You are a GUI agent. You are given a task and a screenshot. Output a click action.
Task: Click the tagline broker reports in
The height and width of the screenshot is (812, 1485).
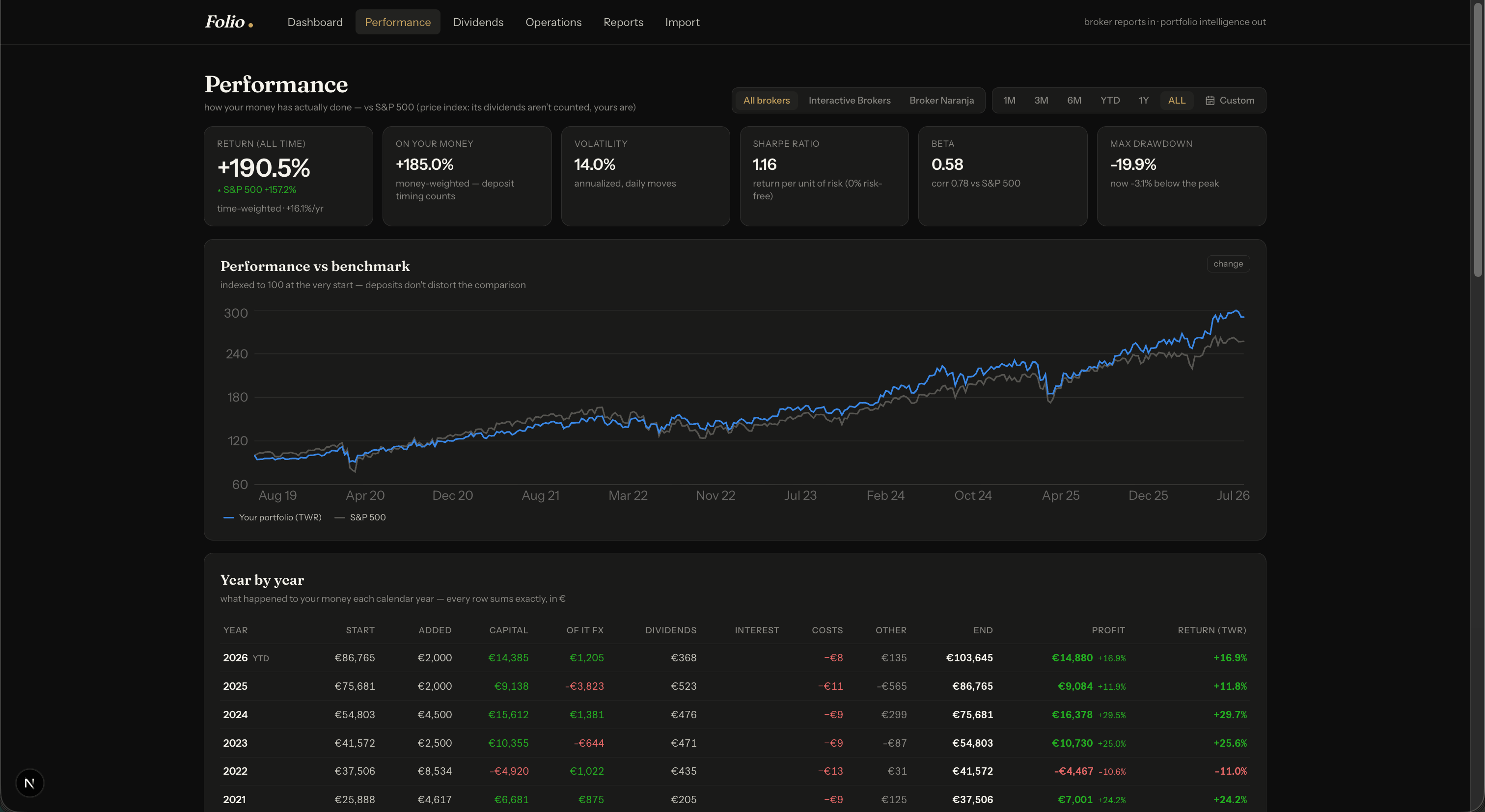click(x=1175, y=22)
